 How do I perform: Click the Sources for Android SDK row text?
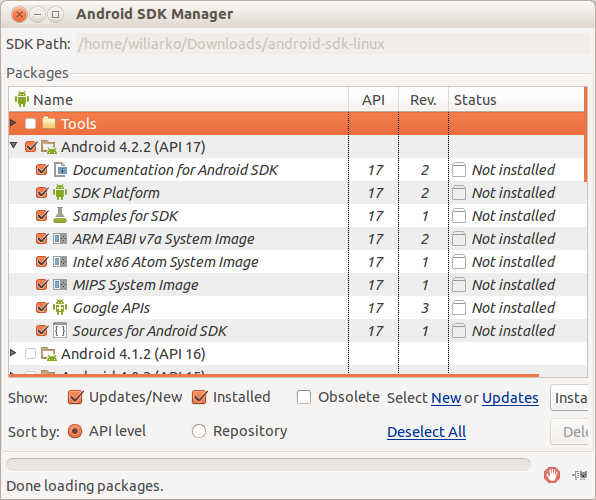[150, 331]
